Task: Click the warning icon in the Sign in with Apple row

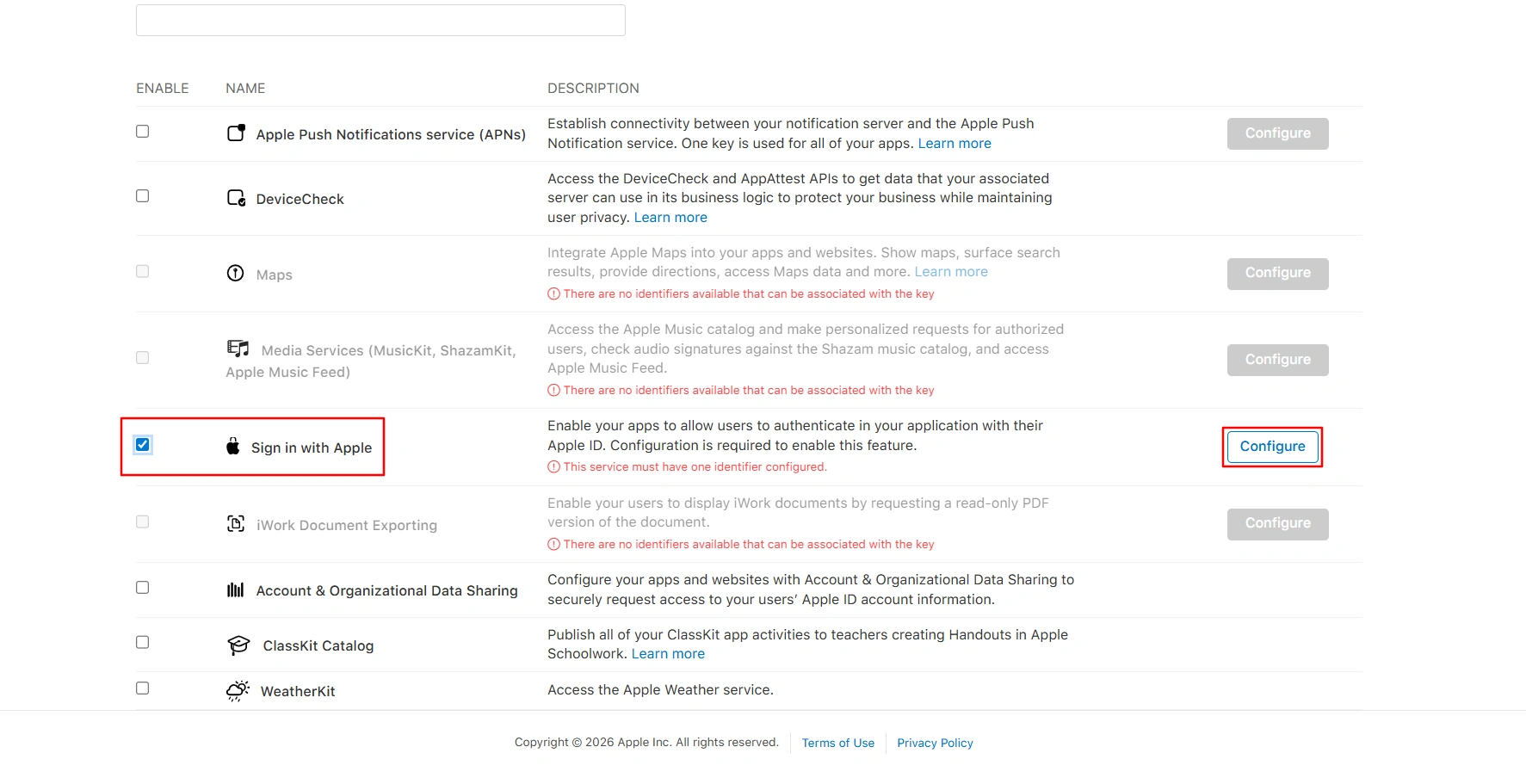Action: pos(553,467)
